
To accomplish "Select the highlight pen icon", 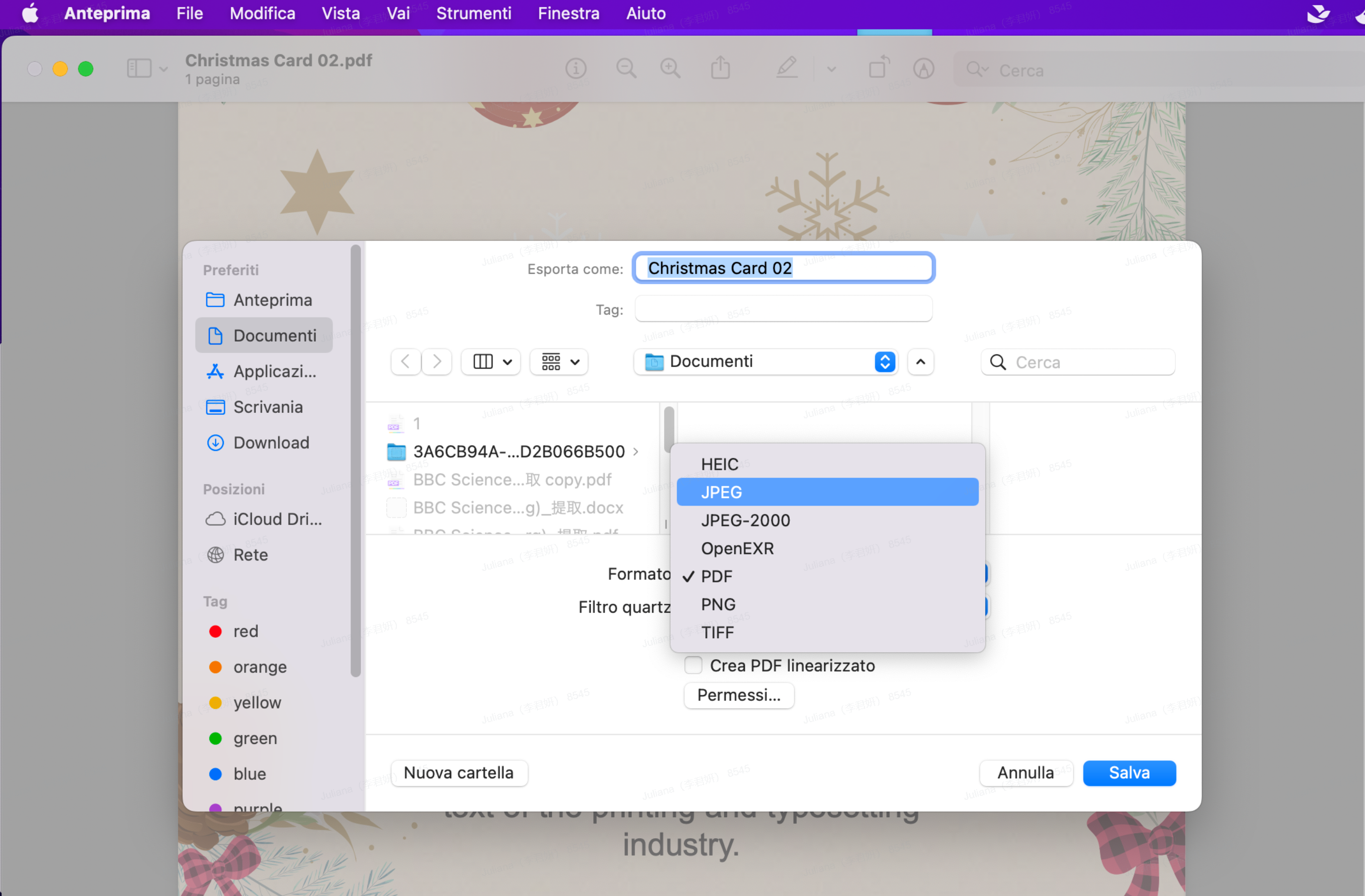I will point(787,69).
